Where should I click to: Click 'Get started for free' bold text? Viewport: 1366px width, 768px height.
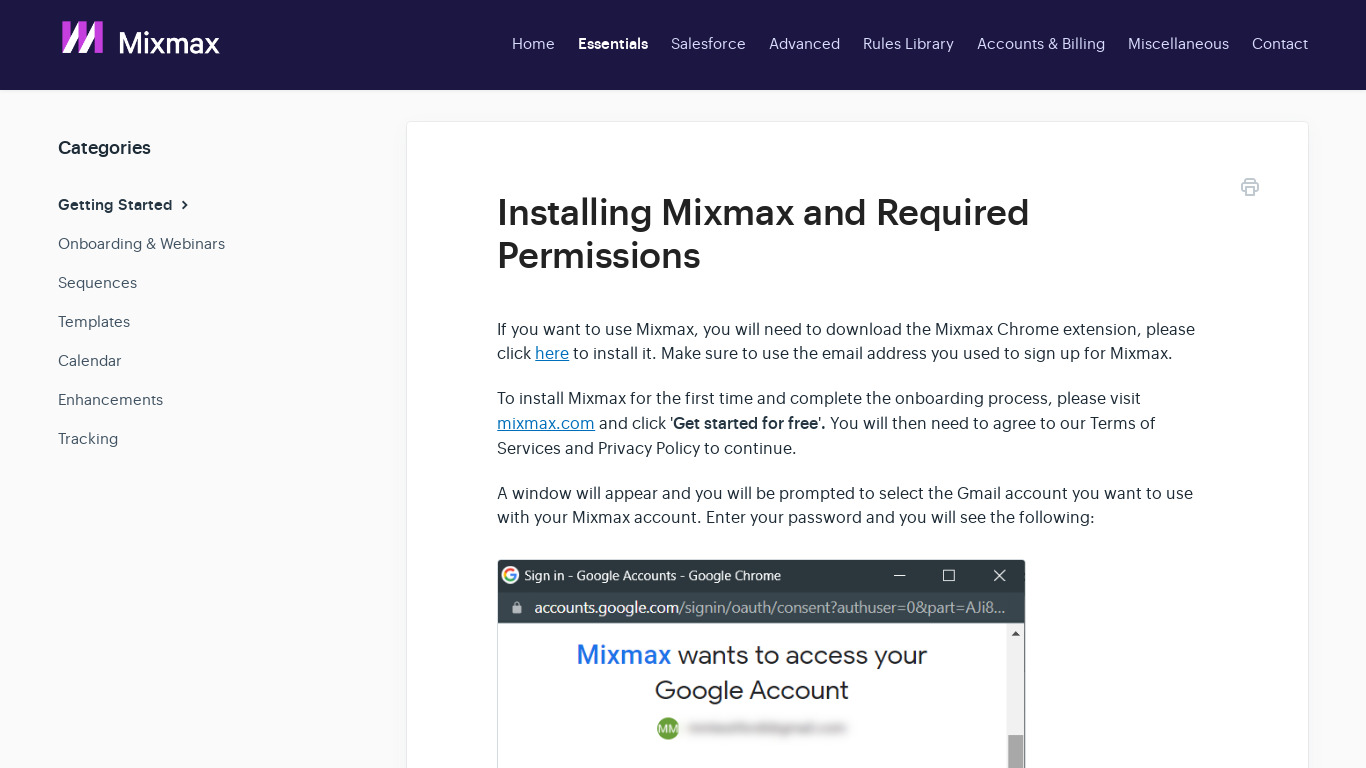pyautogui.click(x=746, y=423)
